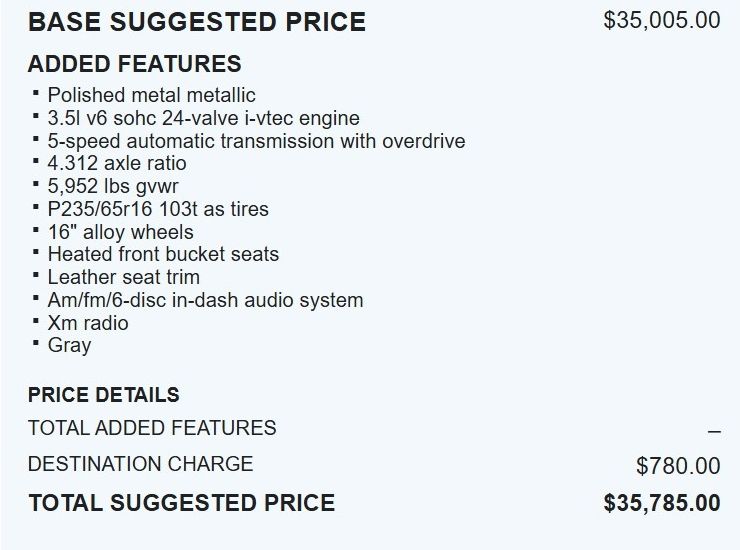The image size is (740, 550).
Task: Select the Polished metal metallic feature
Action: point(151,95)
